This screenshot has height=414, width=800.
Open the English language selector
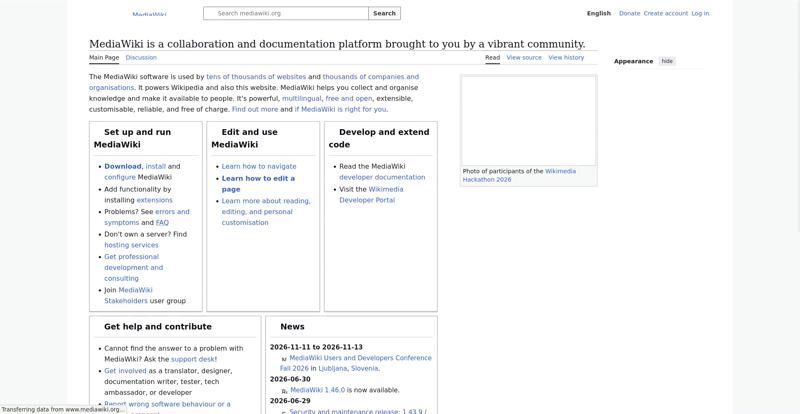(598, 13)
